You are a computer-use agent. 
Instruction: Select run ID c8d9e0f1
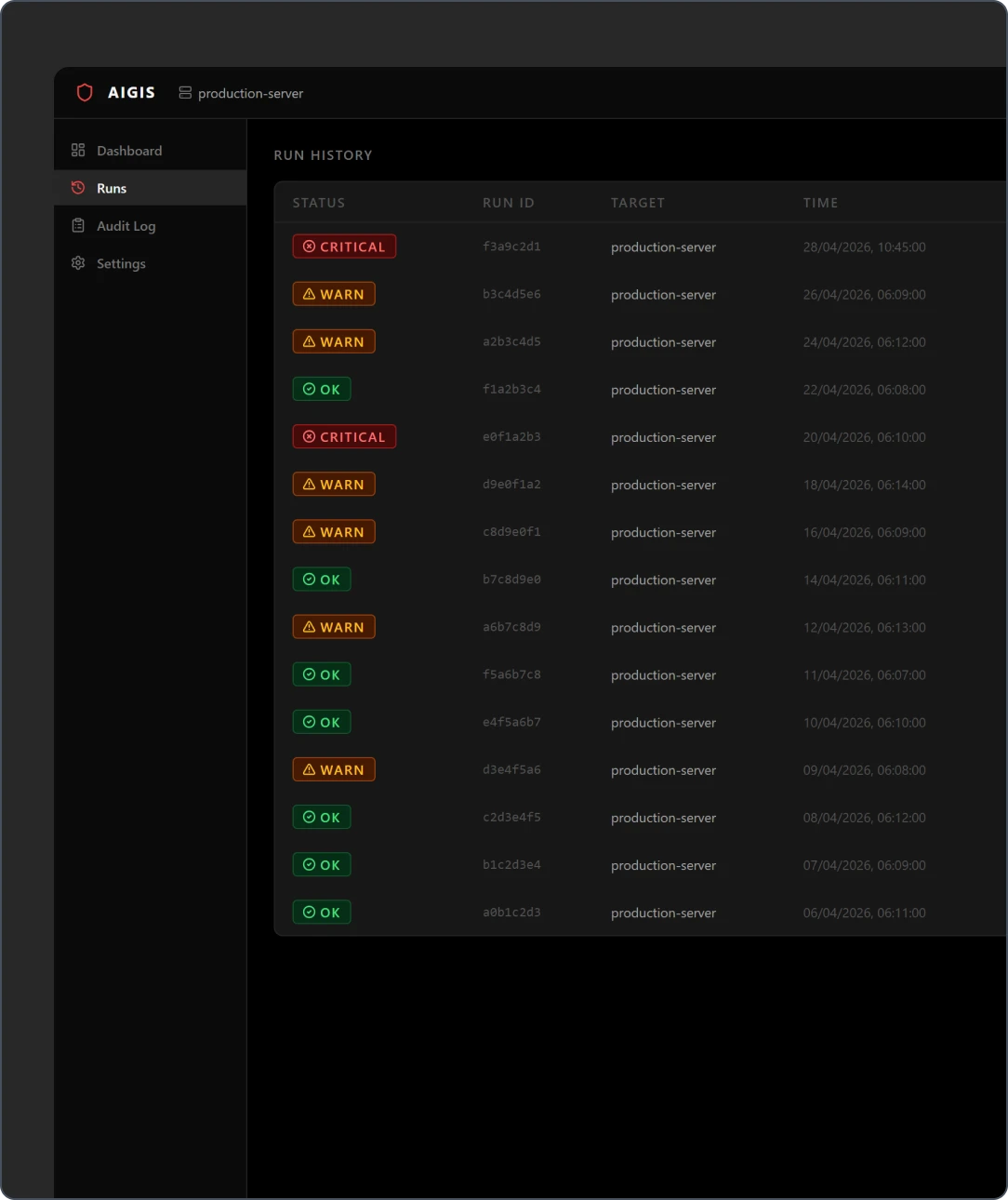pos(511,531)
